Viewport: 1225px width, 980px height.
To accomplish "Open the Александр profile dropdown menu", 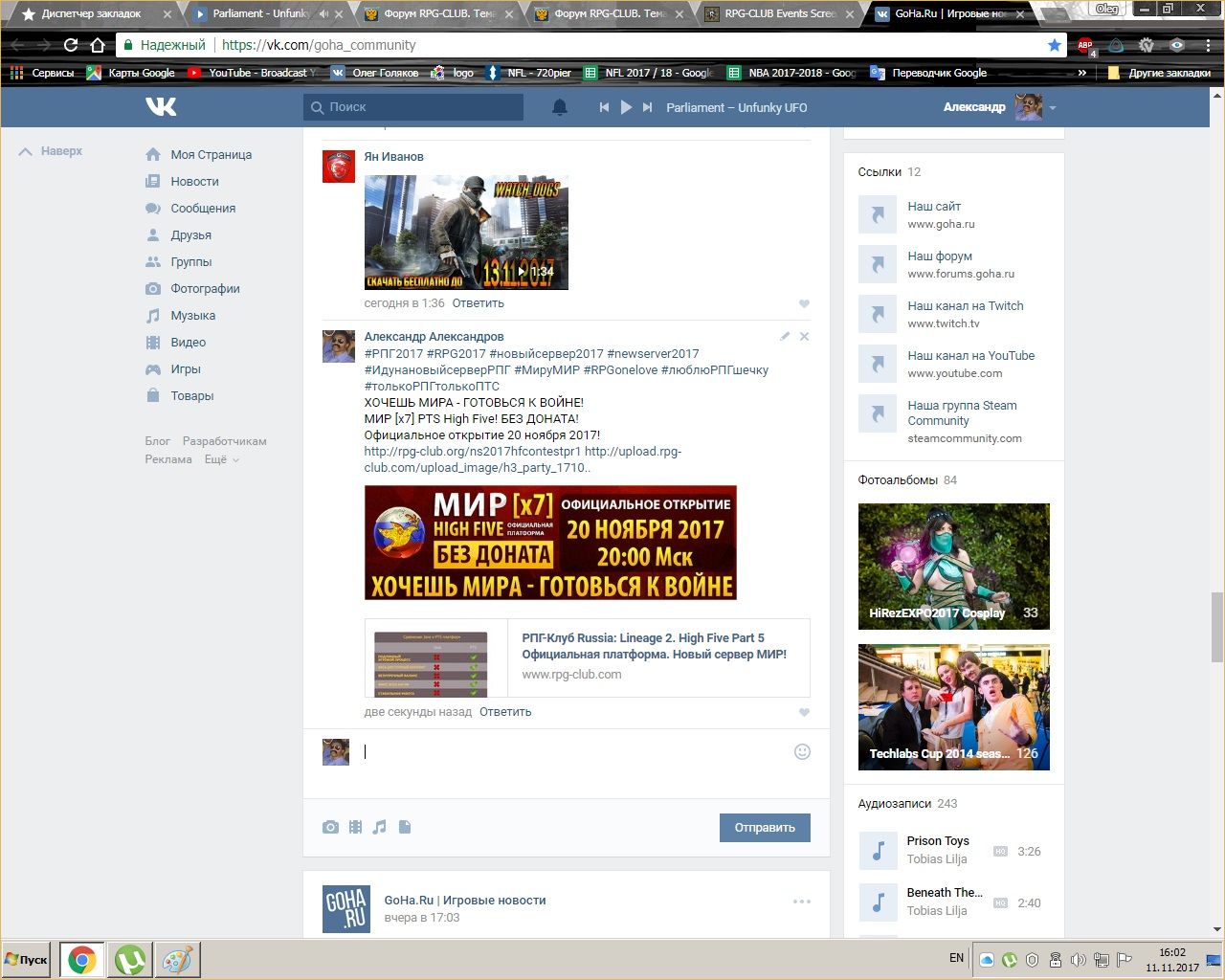I will (999, 107).
